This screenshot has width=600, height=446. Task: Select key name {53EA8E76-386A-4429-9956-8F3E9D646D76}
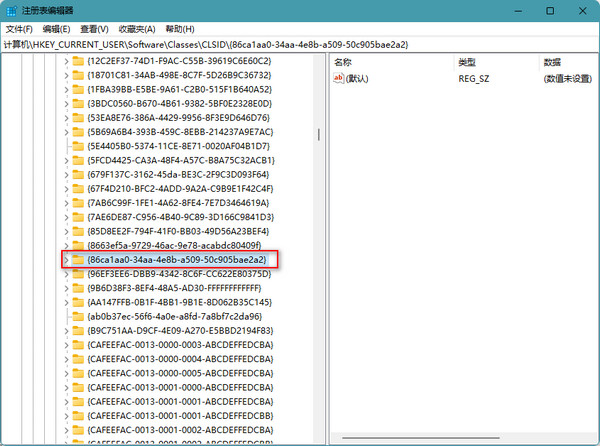[178, 118]
